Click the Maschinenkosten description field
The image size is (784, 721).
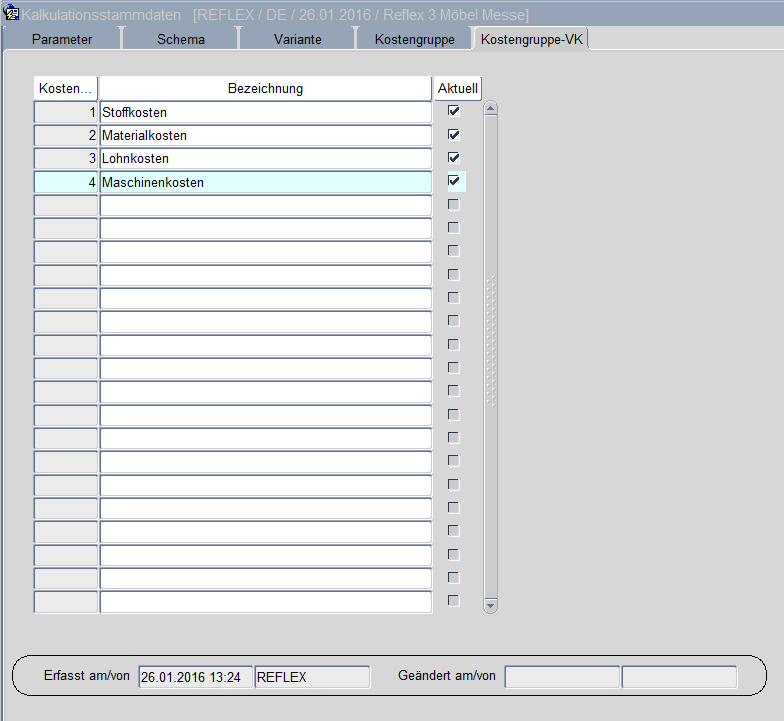265,182
